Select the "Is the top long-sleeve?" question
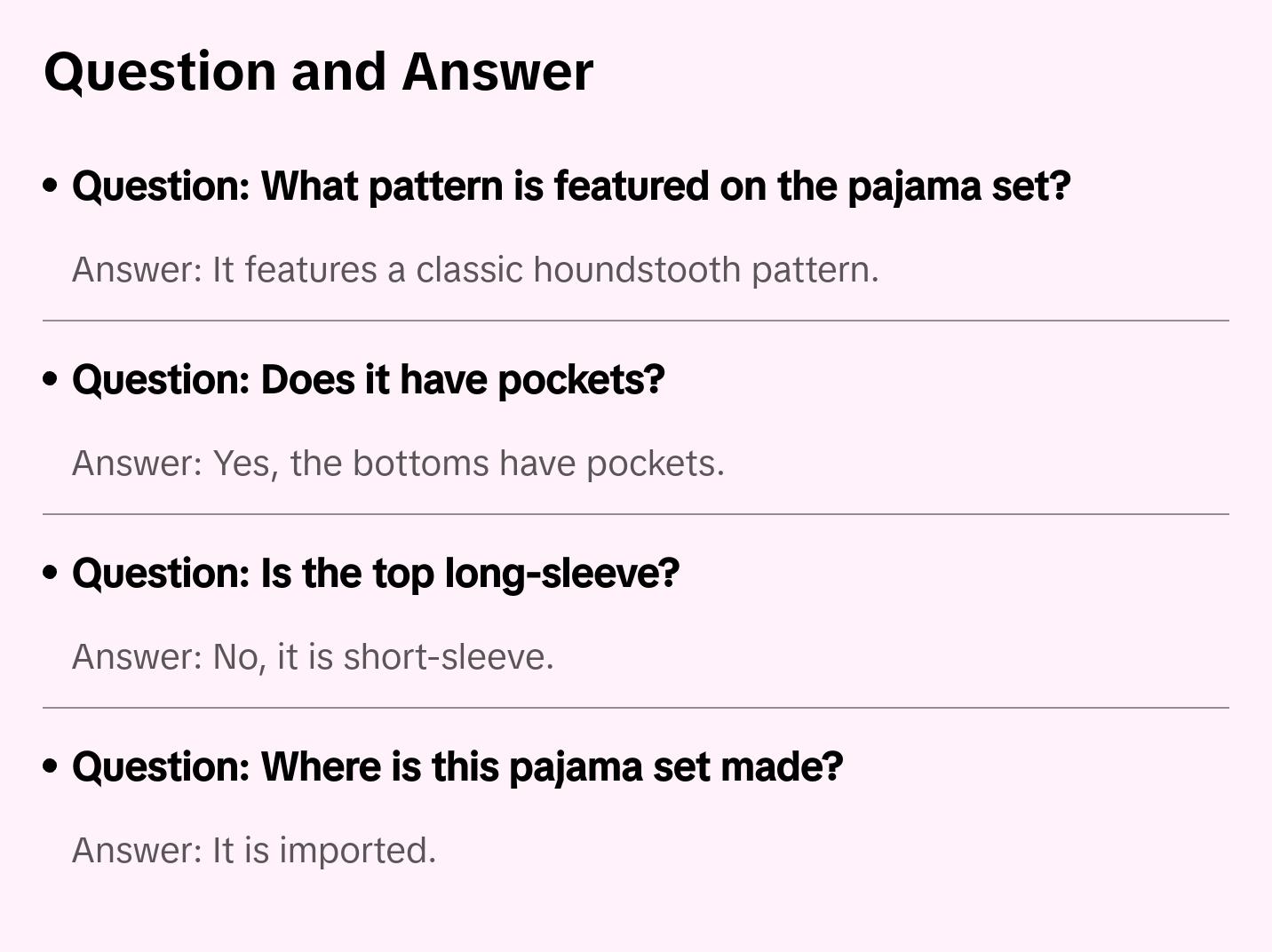Viewport: 1272px width, 952px height. click(x=375, y=574)
